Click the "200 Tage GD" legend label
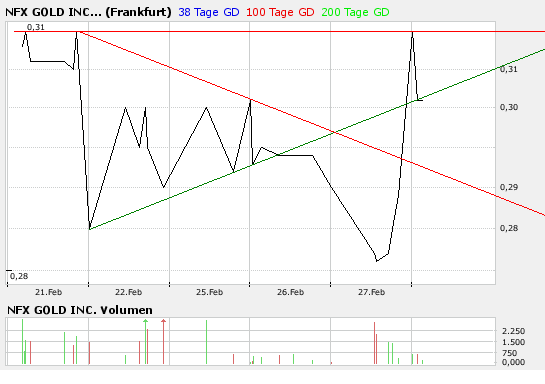The image size is (545, 384). tap(355, 13)
